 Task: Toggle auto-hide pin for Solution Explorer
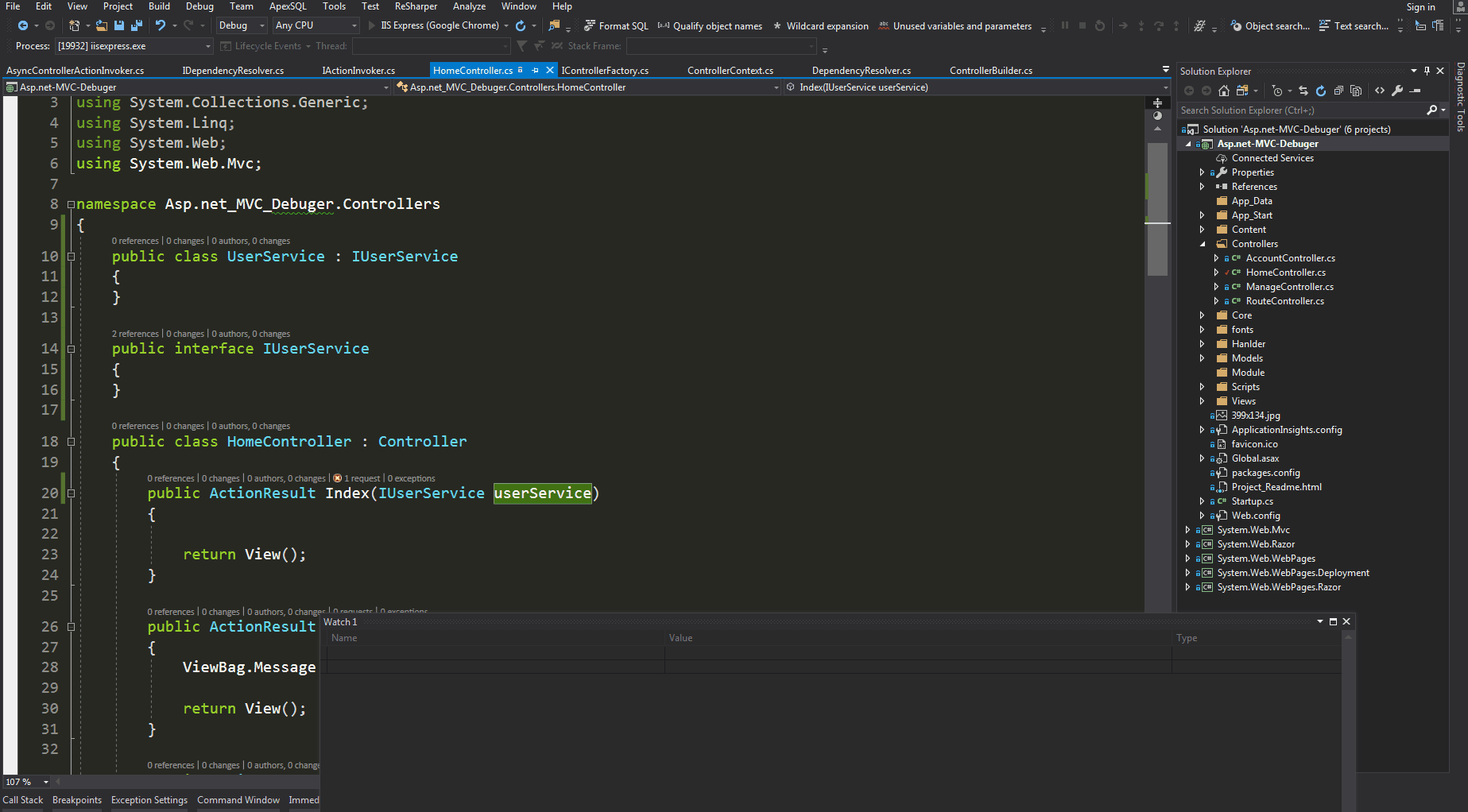point(1427,71)
